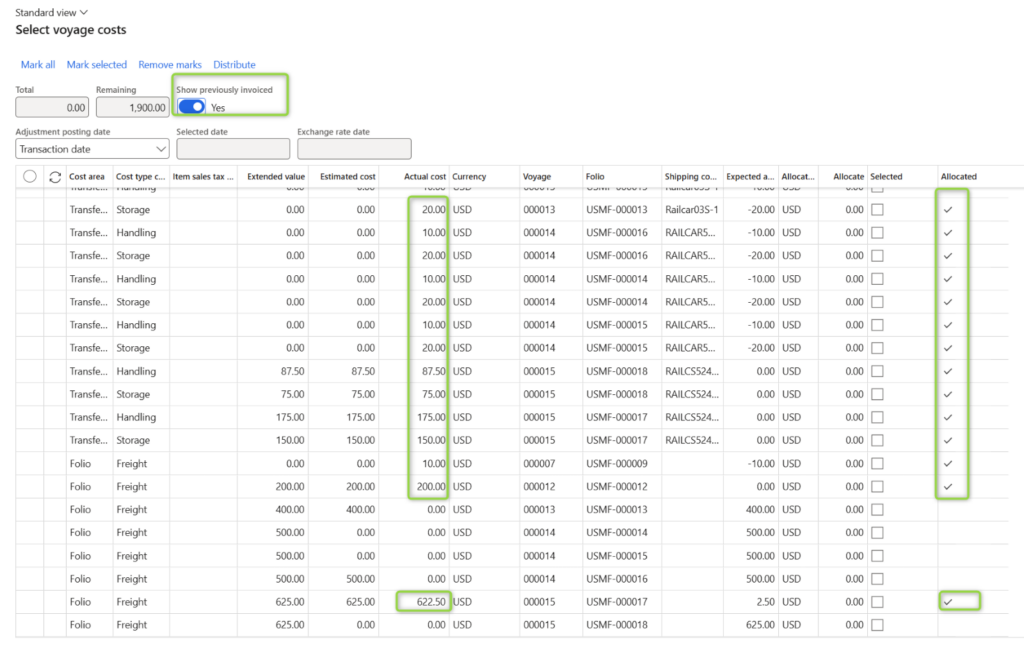Toggle off Show previously invoiced

tap(190, 106)
